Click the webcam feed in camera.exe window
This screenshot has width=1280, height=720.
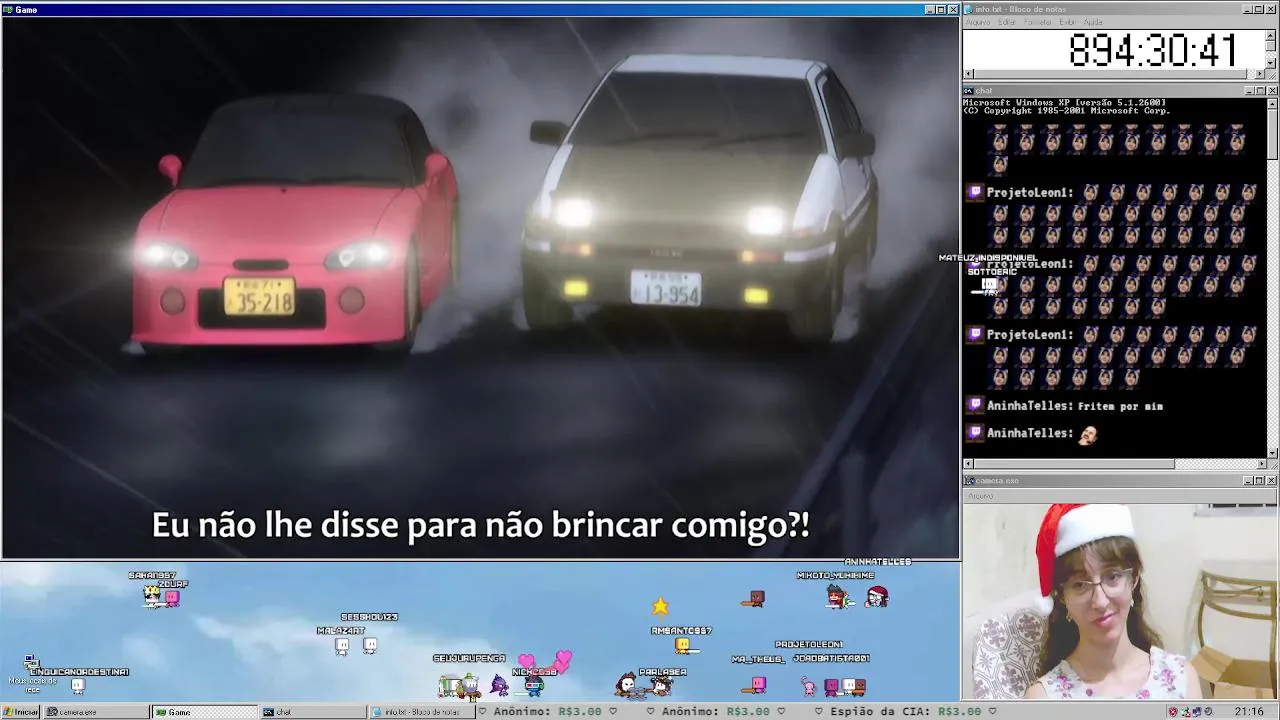[1121, 601]
